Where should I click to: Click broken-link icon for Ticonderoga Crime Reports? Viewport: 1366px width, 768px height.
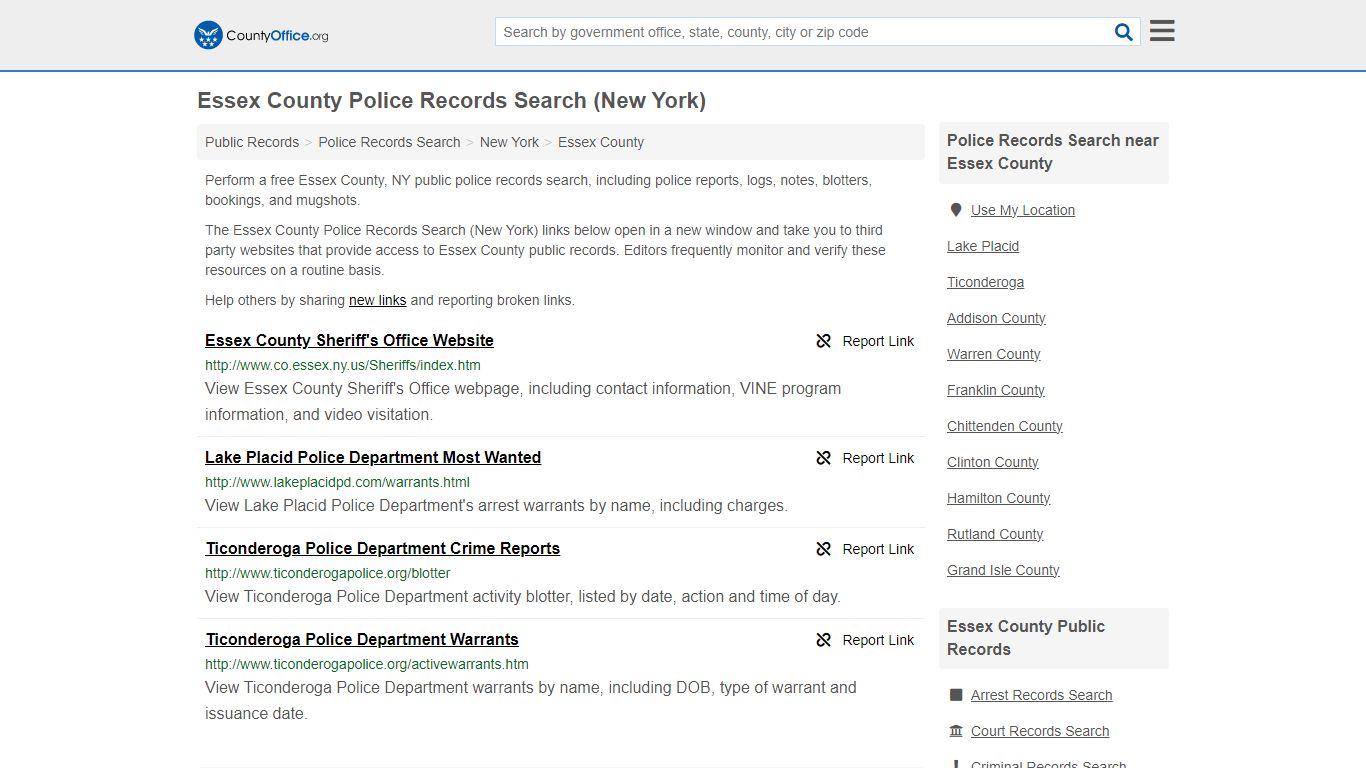point(824,549)
